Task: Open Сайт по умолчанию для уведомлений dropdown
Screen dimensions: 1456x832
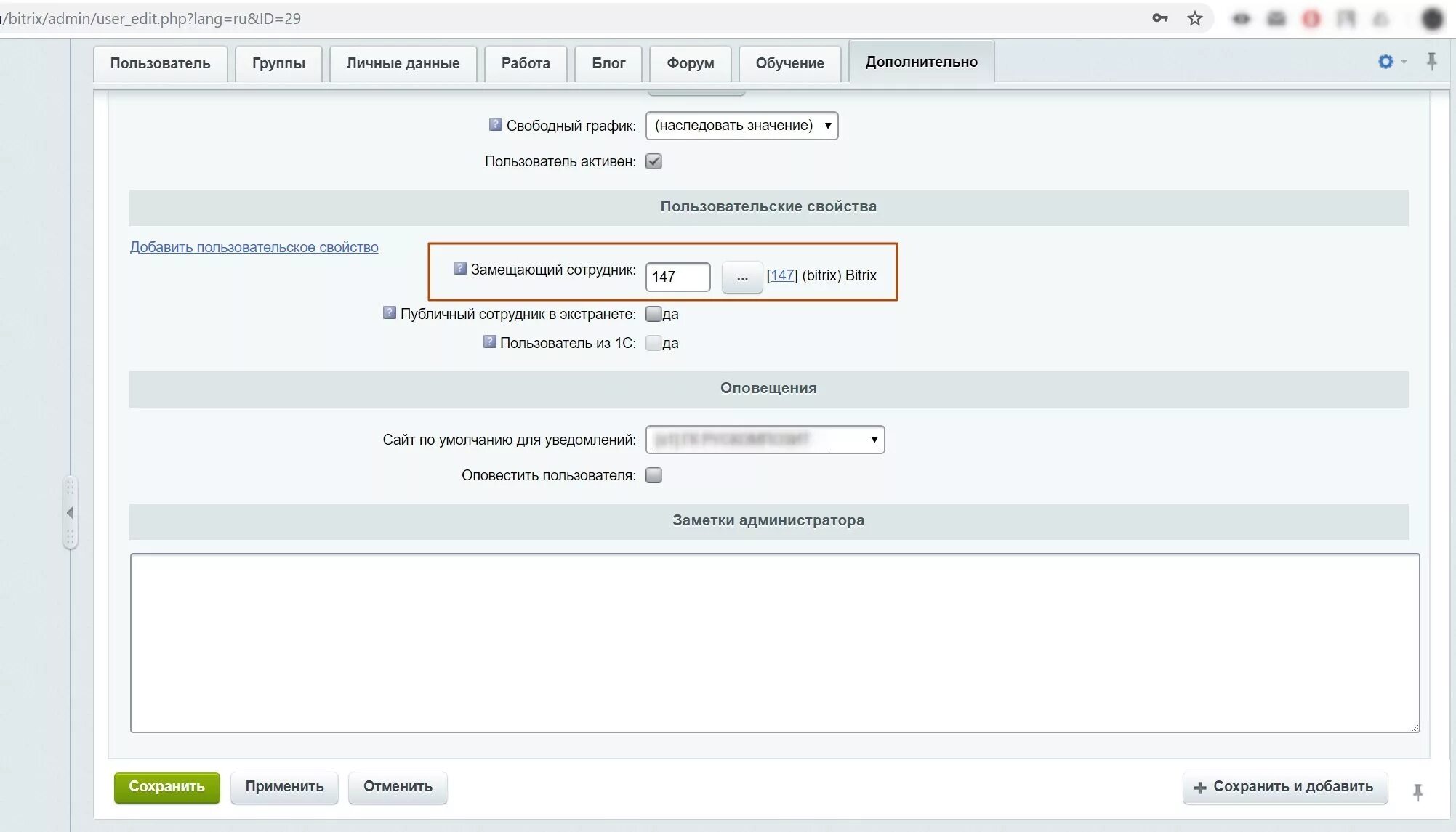Action: point(765,440)
